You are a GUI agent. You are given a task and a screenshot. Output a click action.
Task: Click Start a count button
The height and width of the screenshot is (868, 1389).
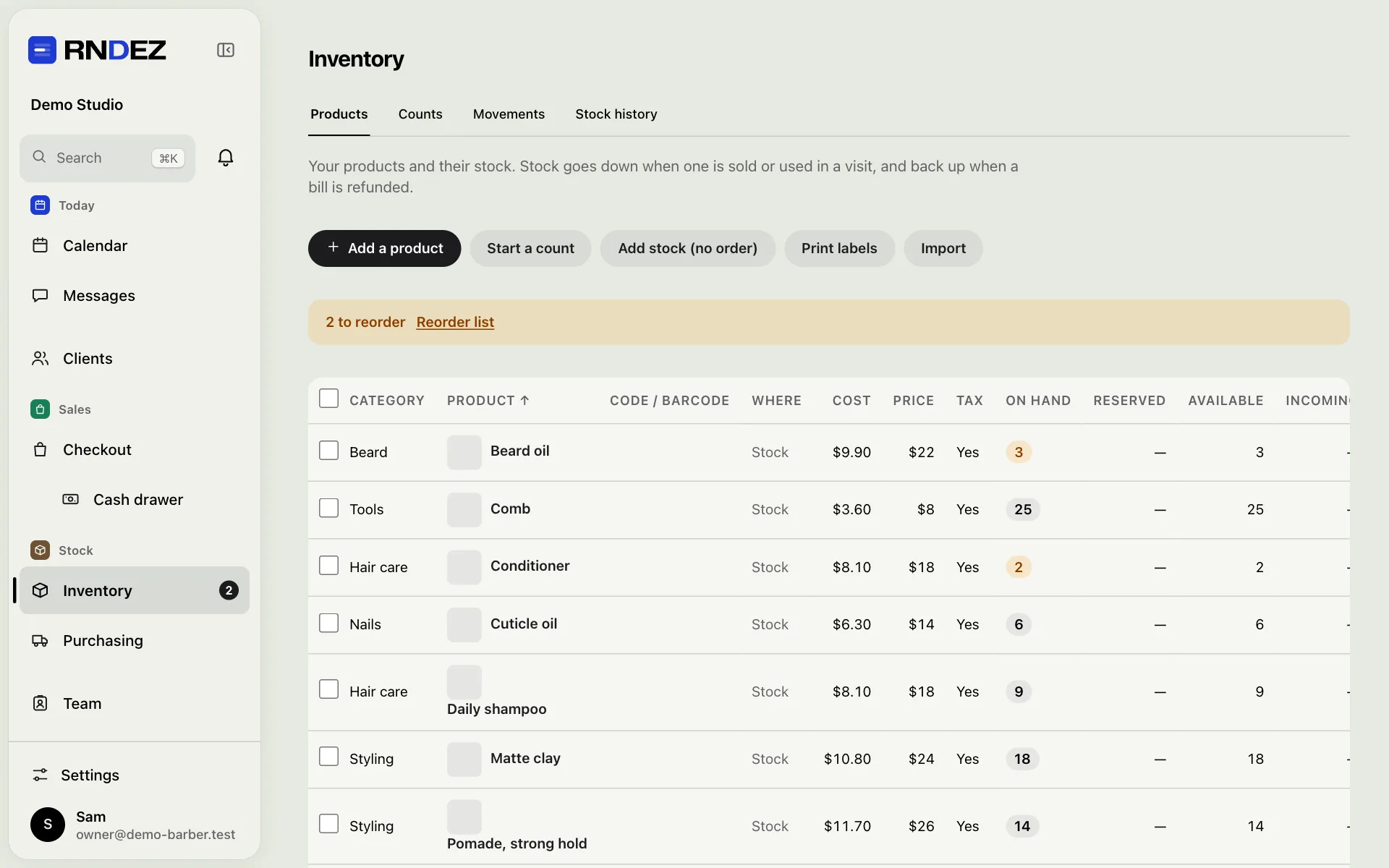tap(530, 249)
